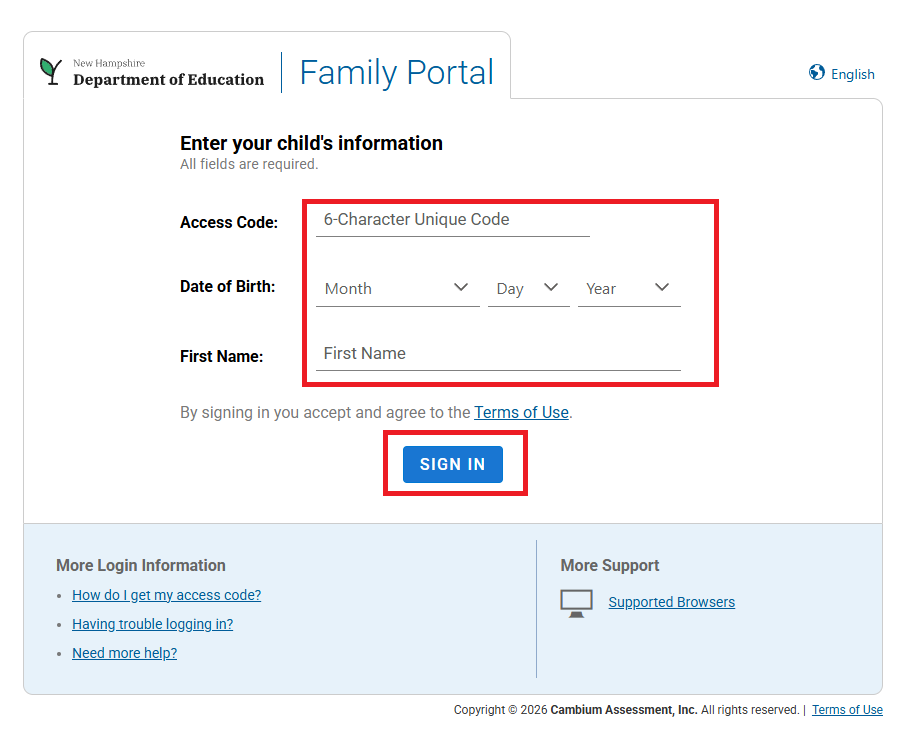
Task: Click the Year dropdown chevron arrow
Action: (x=662, y=288)
